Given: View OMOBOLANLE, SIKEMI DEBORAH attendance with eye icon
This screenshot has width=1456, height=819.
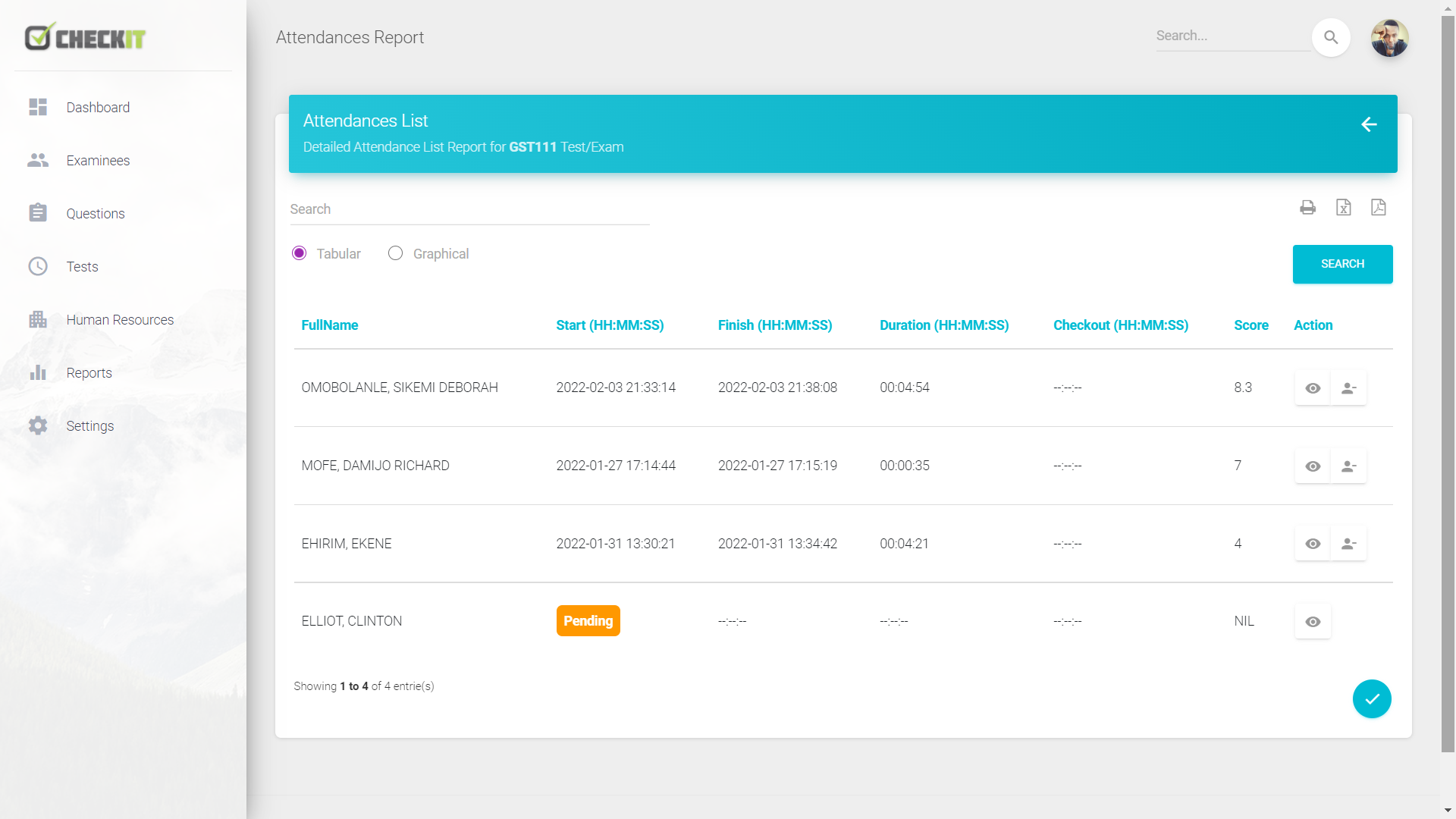Looking at the screenshot, I should 1313,388.
